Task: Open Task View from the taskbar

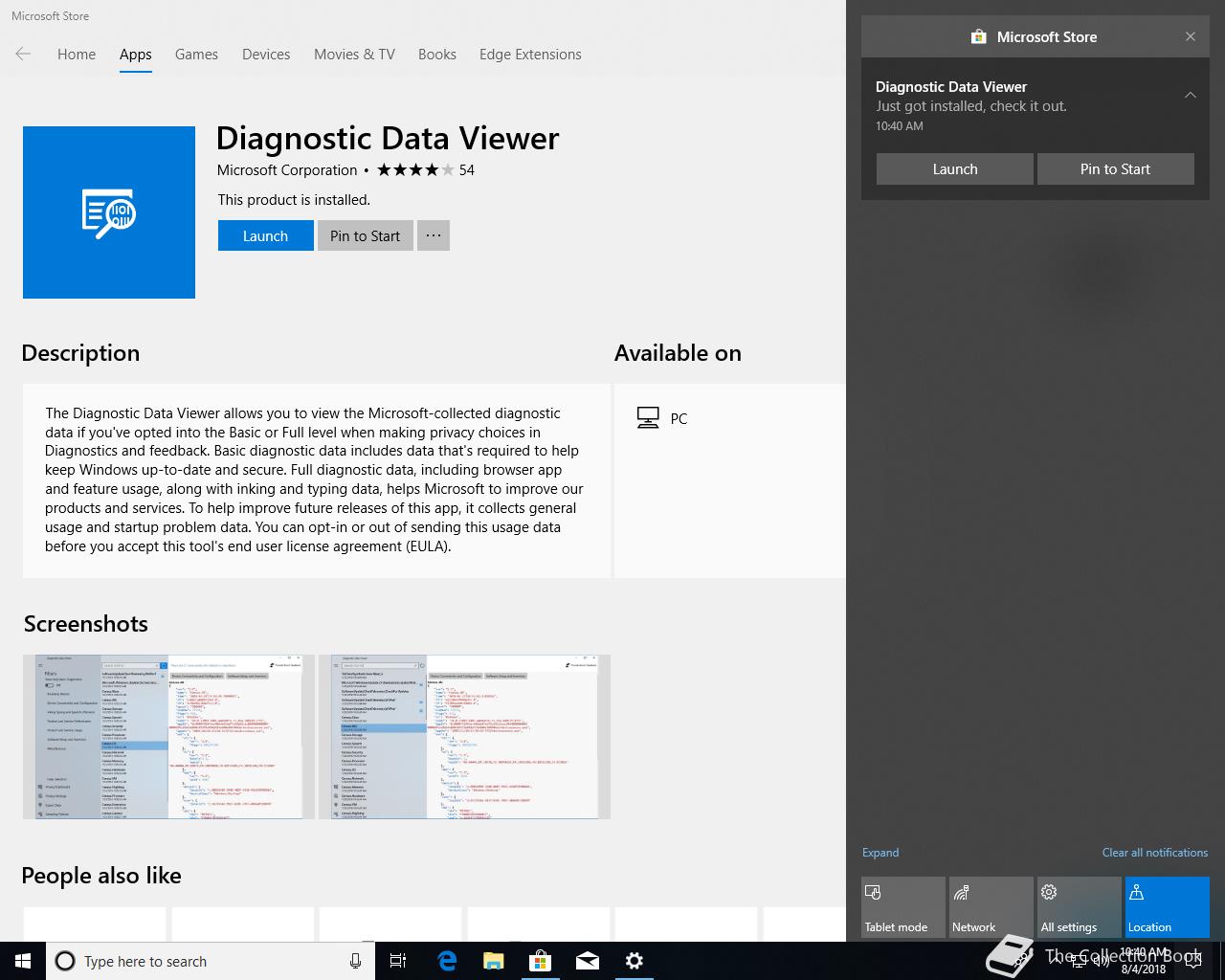Action: pos(398,961)
